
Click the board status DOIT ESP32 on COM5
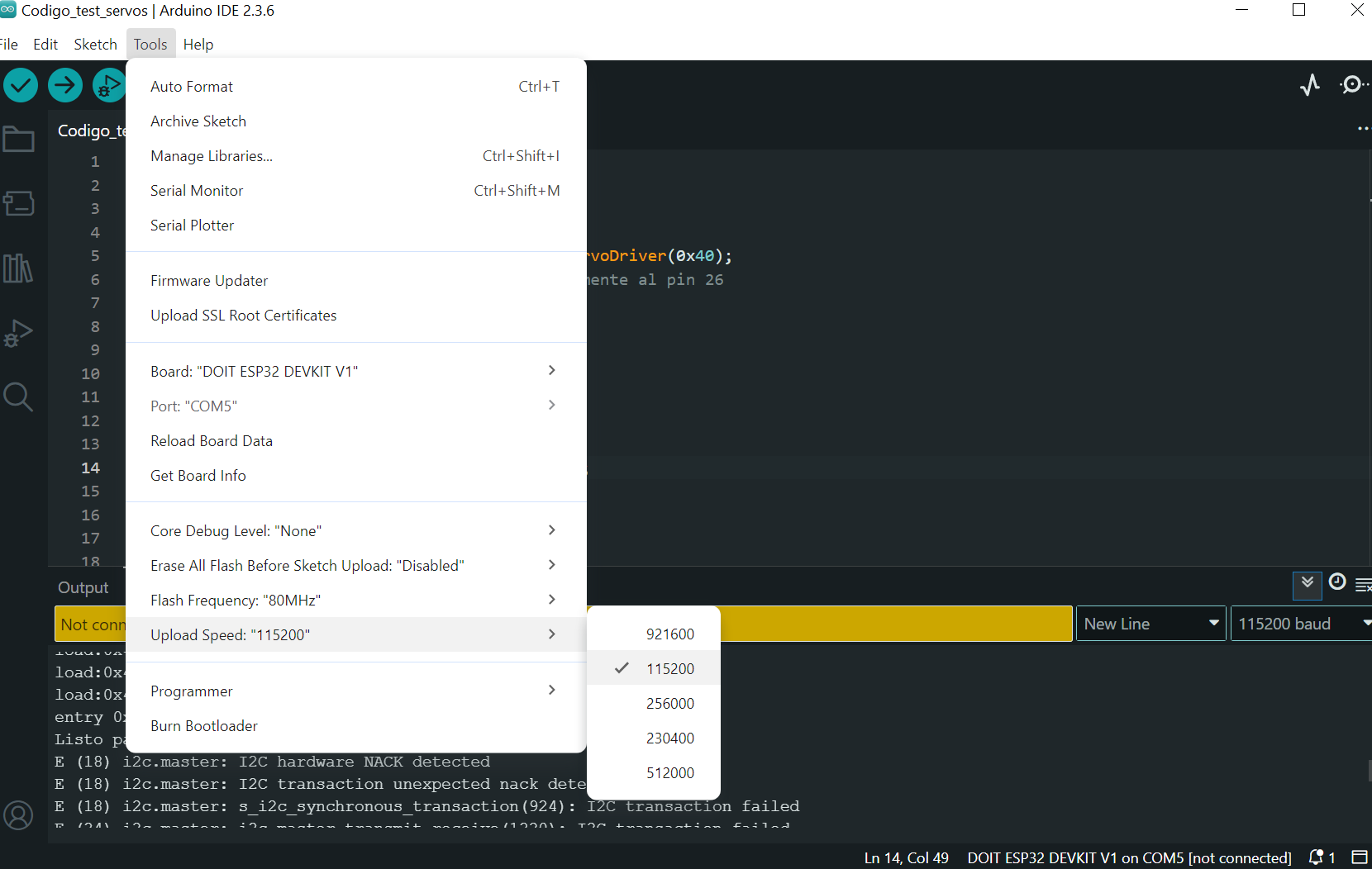[x=1129, y=857]
